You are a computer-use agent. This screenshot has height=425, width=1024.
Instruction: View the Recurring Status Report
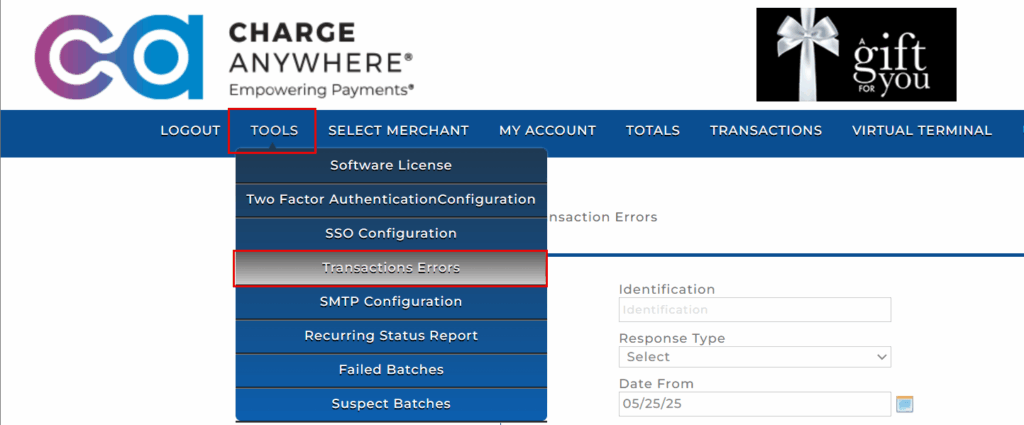click(x=391, y=335)
